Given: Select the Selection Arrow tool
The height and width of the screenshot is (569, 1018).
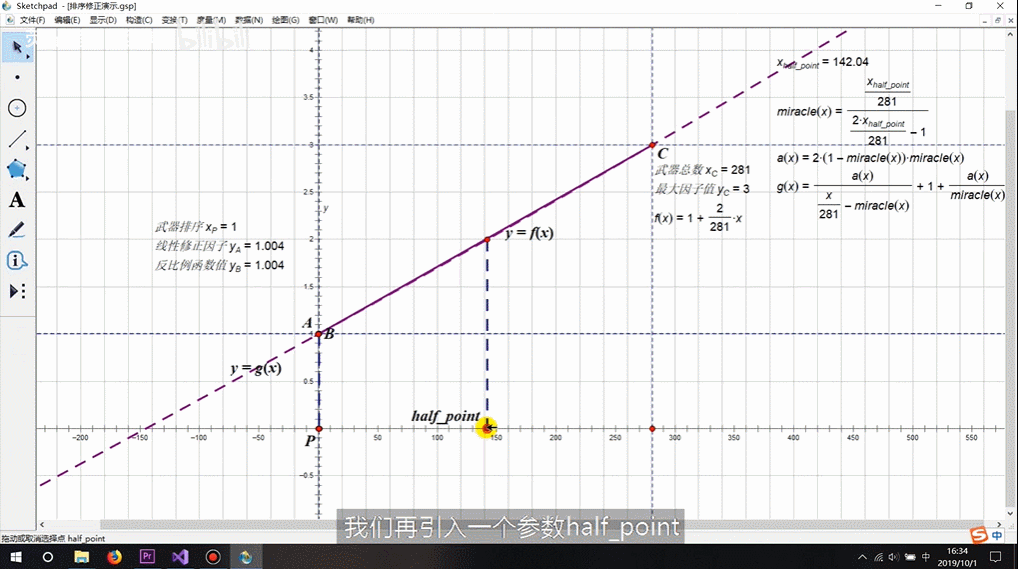Looking at the screenshot, I should pos(18,47).
